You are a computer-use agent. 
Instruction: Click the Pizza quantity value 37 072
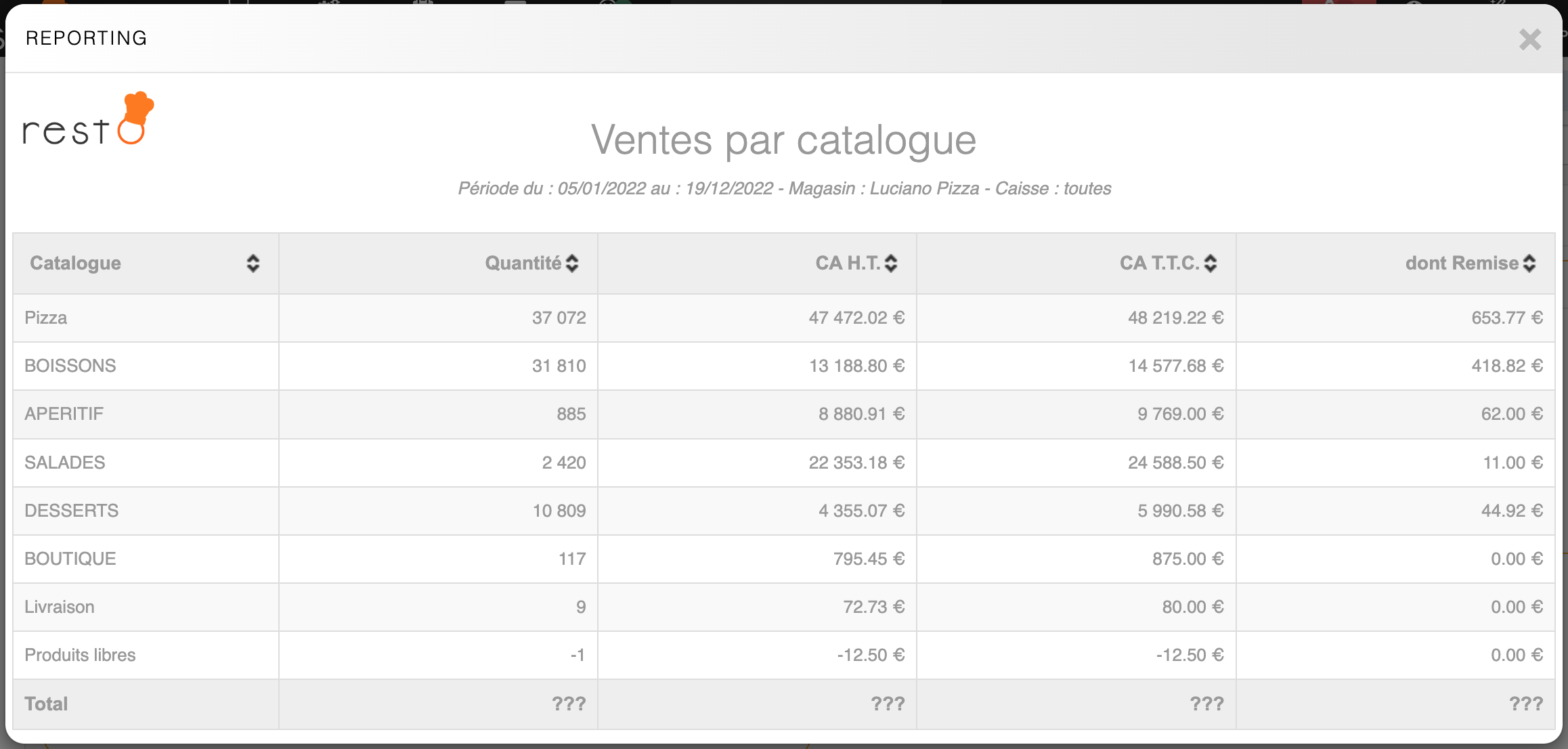pyautogui.click(x=559, y=318)
